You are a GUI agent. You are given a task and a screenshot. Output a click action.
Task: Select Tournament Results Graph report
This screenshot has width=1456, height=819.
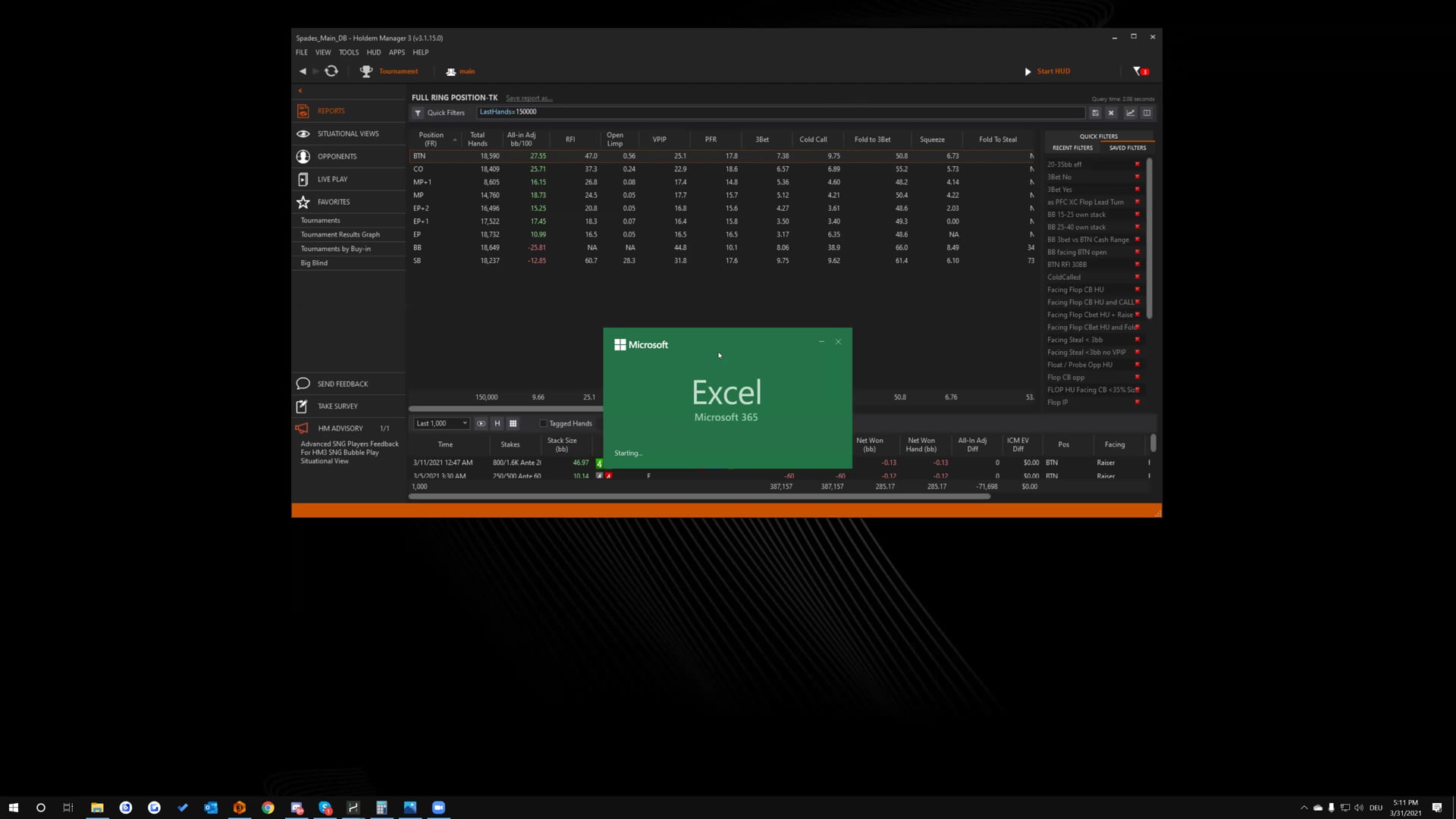340,234
